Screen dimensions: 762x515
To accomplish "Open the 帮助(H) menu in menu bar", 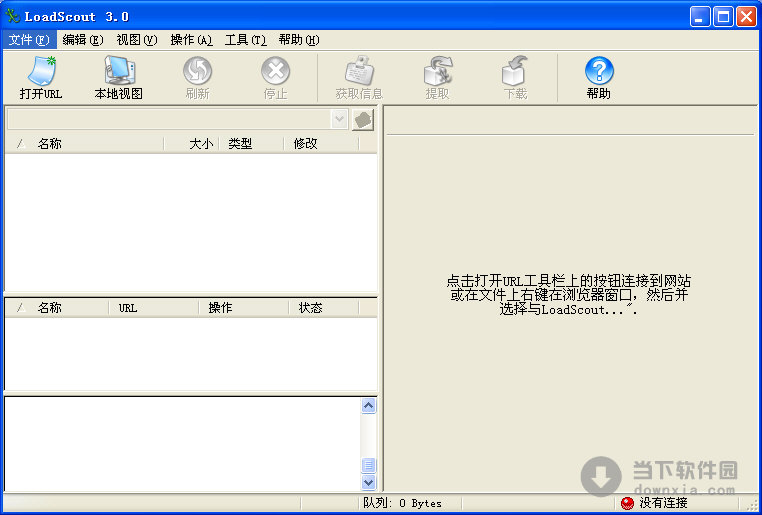I will pyautogui.click(x=299, y=40).
